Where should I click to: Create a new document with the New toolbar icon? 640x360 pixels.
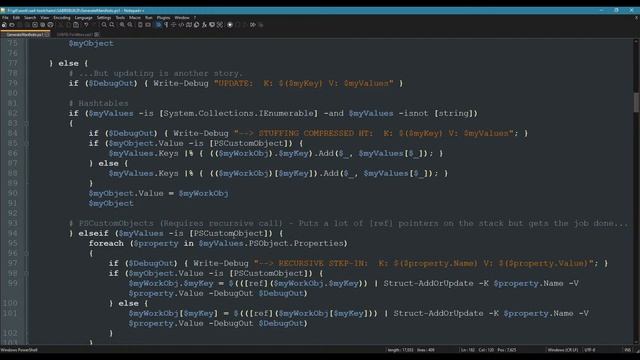pyautogui.click(x=4, y=25)
